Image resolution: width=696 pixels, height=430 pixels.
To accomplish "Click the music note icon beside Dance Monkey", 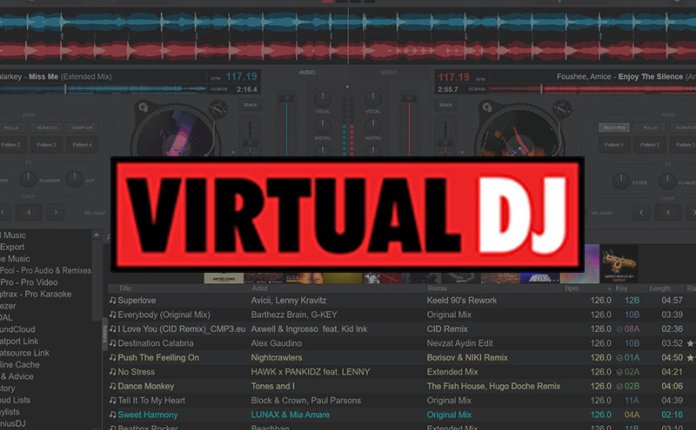I will 113,386.
